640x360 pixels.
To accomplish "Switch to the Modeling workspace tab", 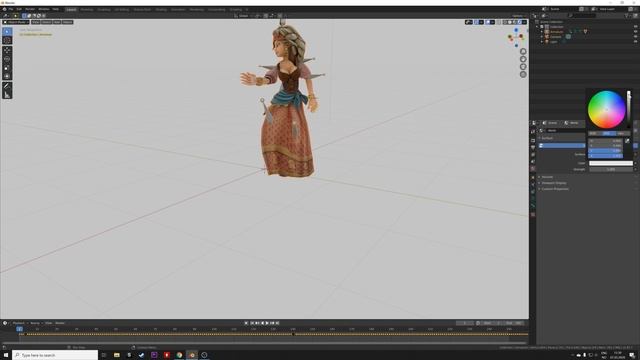I will point(87,9).
